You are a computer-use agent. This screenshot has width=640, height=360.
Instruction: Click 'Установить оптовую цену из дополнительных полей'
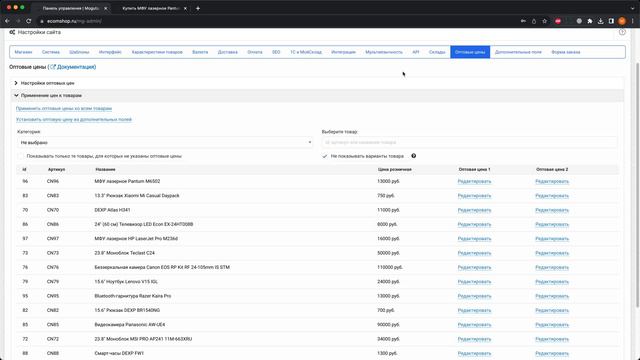tap(74, 120)
